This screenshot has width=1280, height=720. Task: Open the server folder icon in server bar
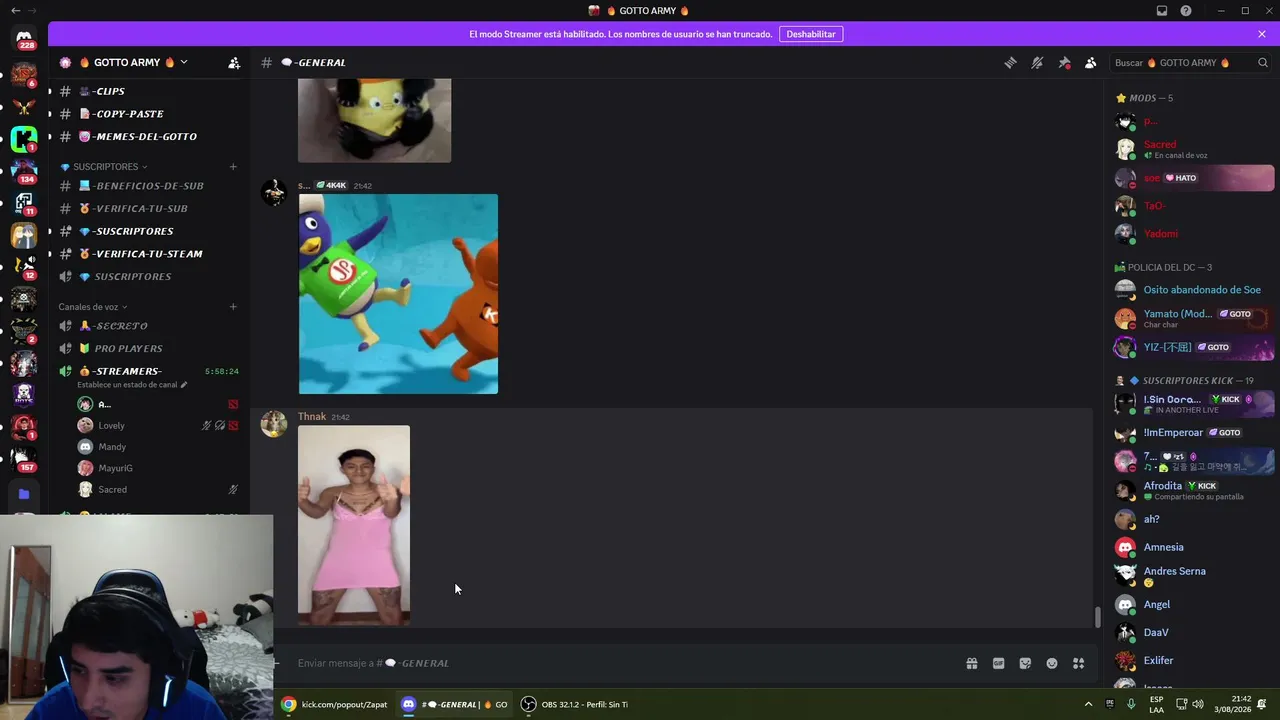coord(24,493)
